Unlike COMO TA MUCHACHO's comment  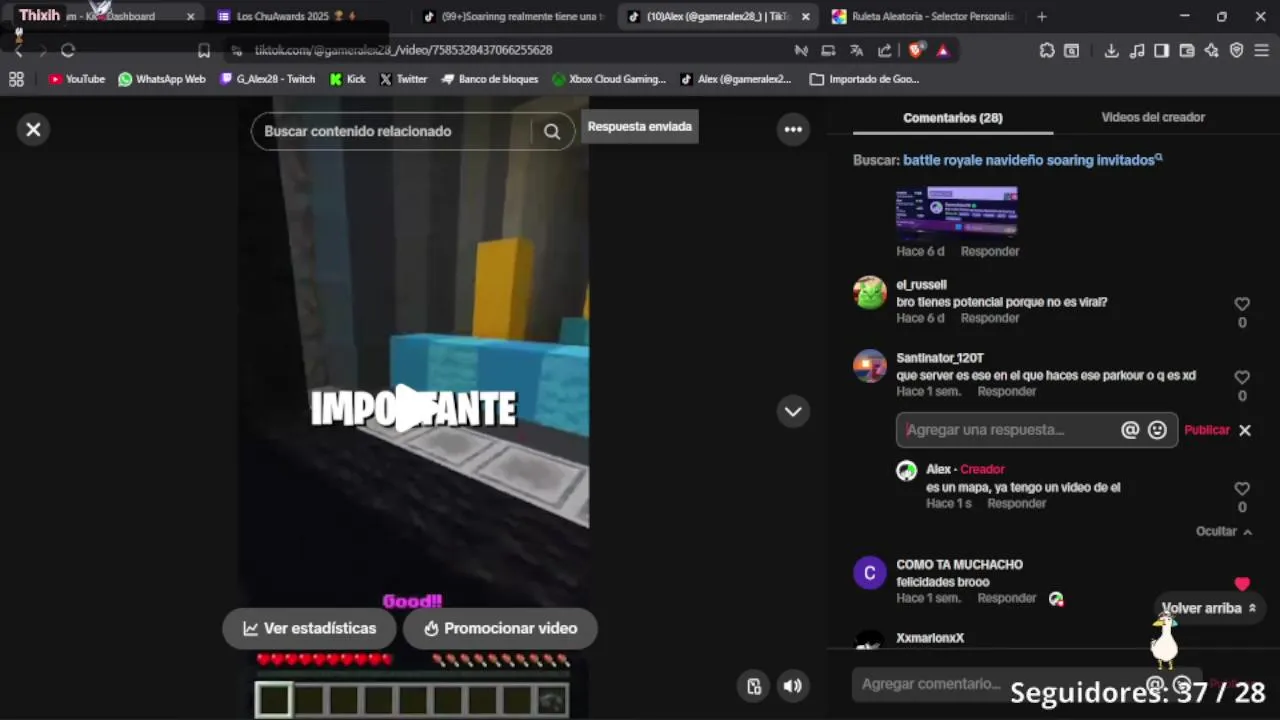coord(1242,584)
